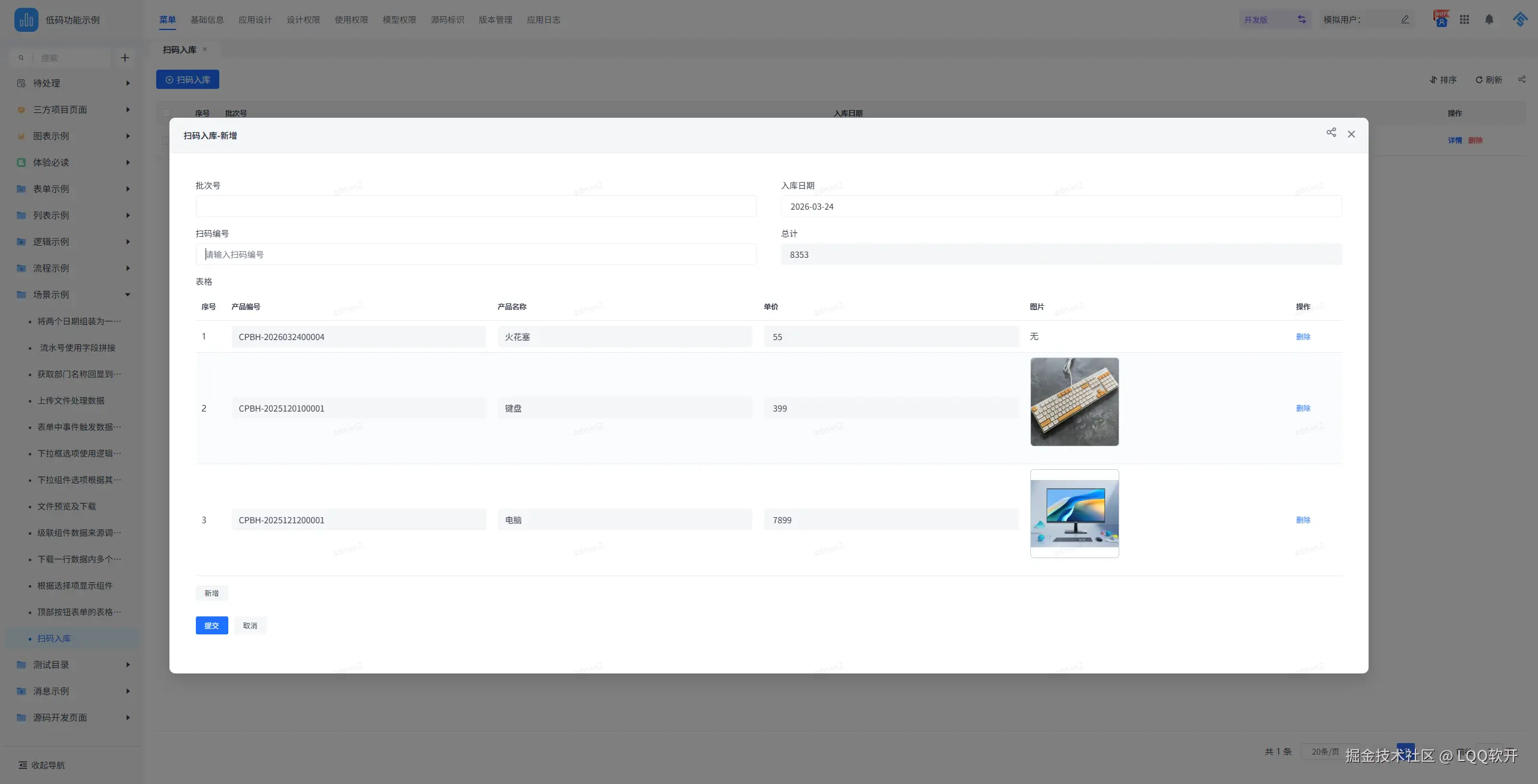Delete the 火花塞 row via 删除 link

click(x=1302, y=336)
